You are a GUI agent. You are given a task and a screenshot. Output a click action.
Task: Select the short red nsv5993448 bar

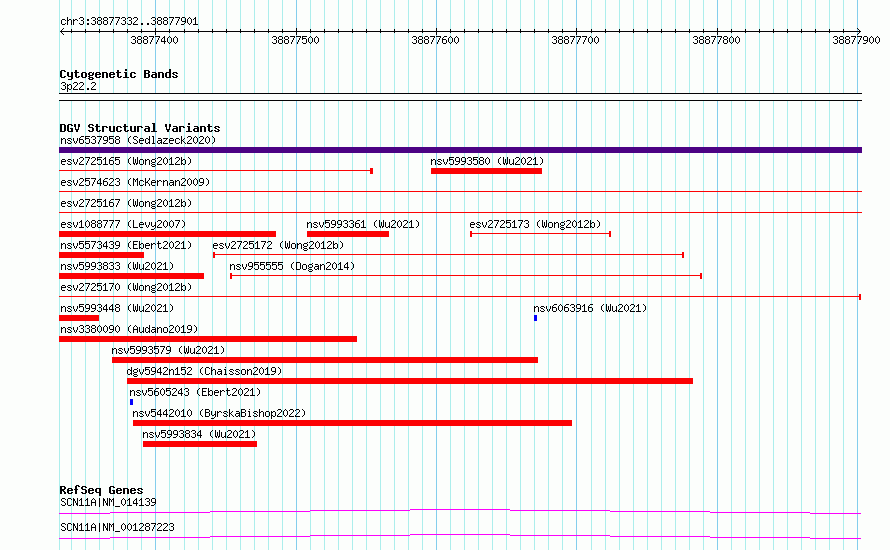tap(79, 318)
